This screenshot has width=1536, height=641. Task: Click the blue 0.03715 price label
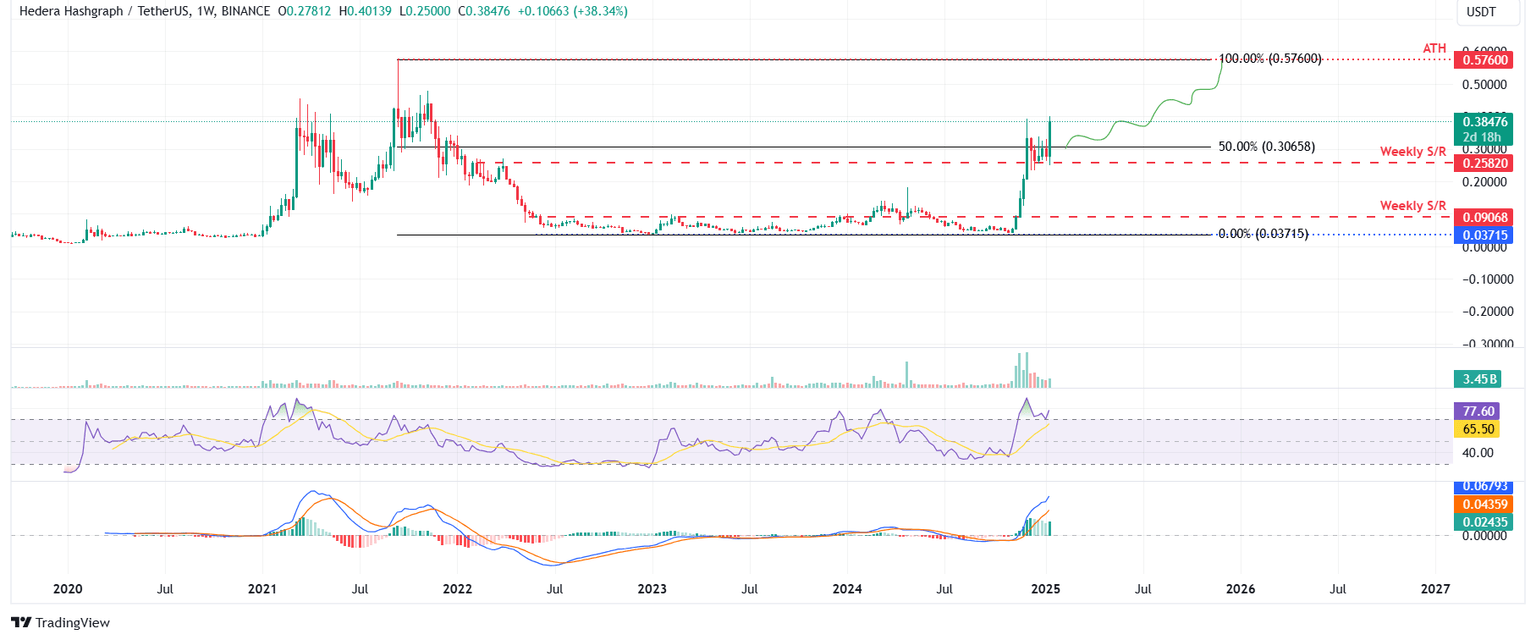coord(1484,236)
